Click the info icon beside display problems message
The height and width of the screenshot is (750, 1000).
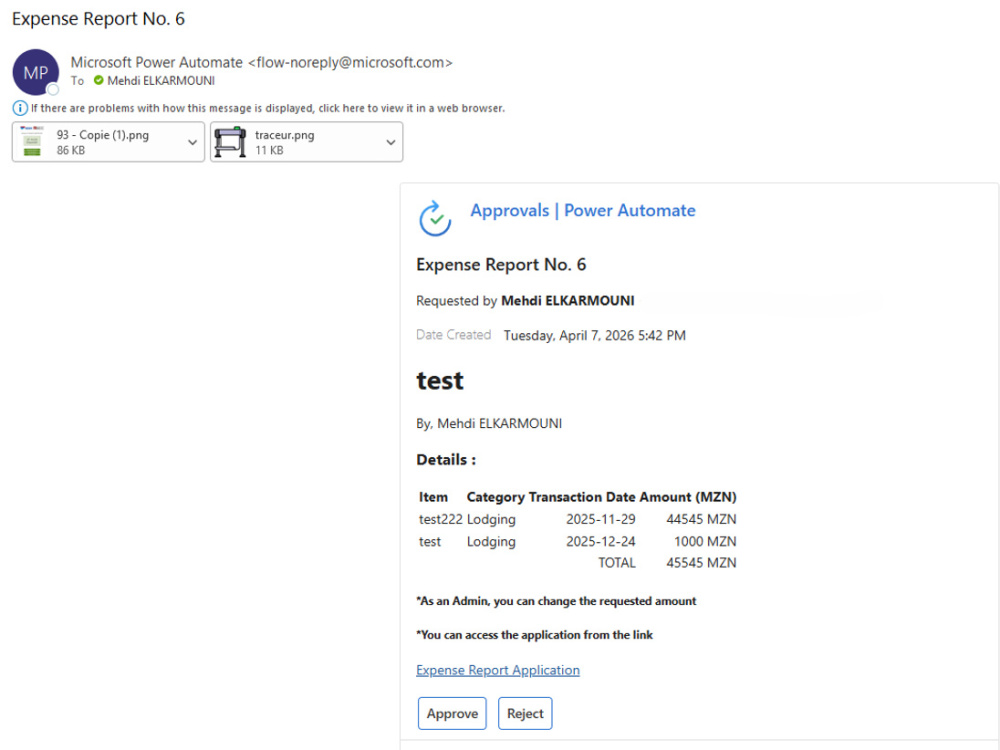[x=20, y=108]
